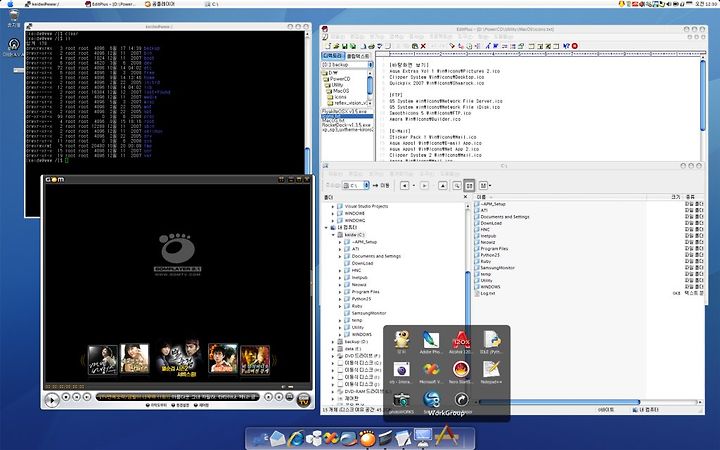Sort by the 종류 column header
Viewport: 720px width, 450px height.
pos(693,197)
